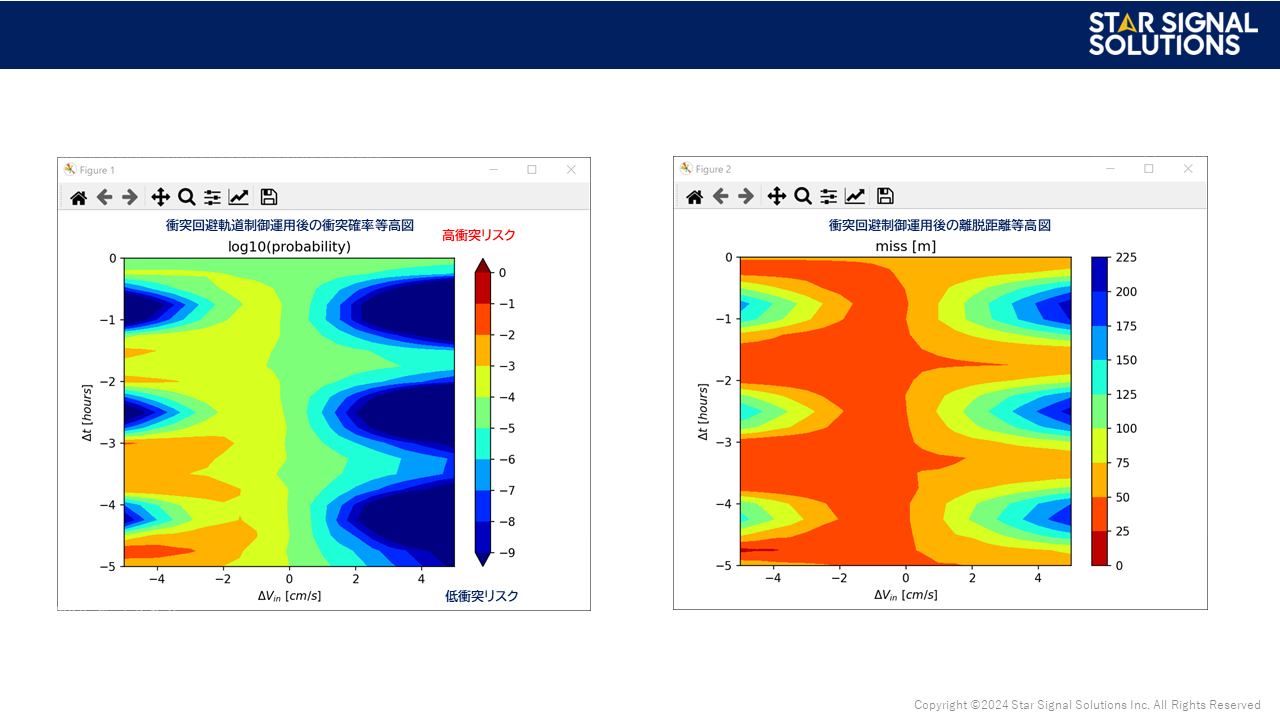Click the blue '低衝突リスク' label
This screenshot has height=720, width=1280.
[x=482, y=596]
